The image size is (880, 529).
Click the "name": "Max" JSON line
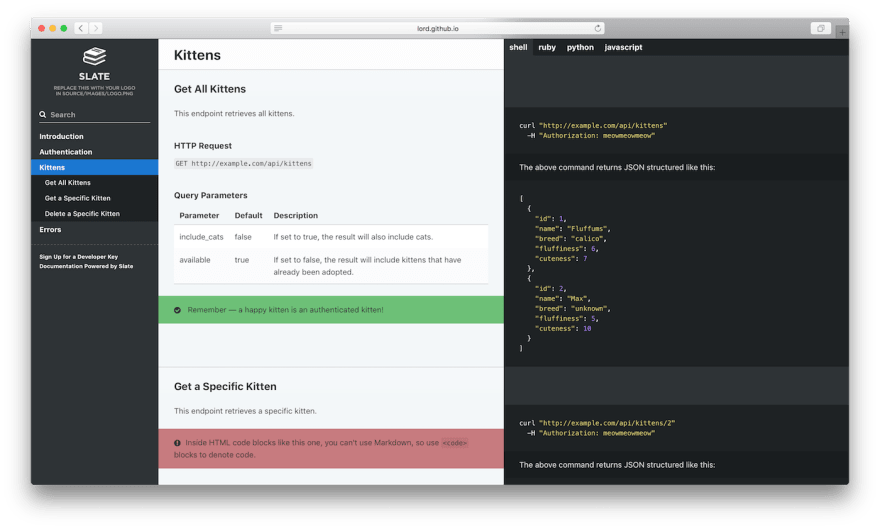coord(562,299)
